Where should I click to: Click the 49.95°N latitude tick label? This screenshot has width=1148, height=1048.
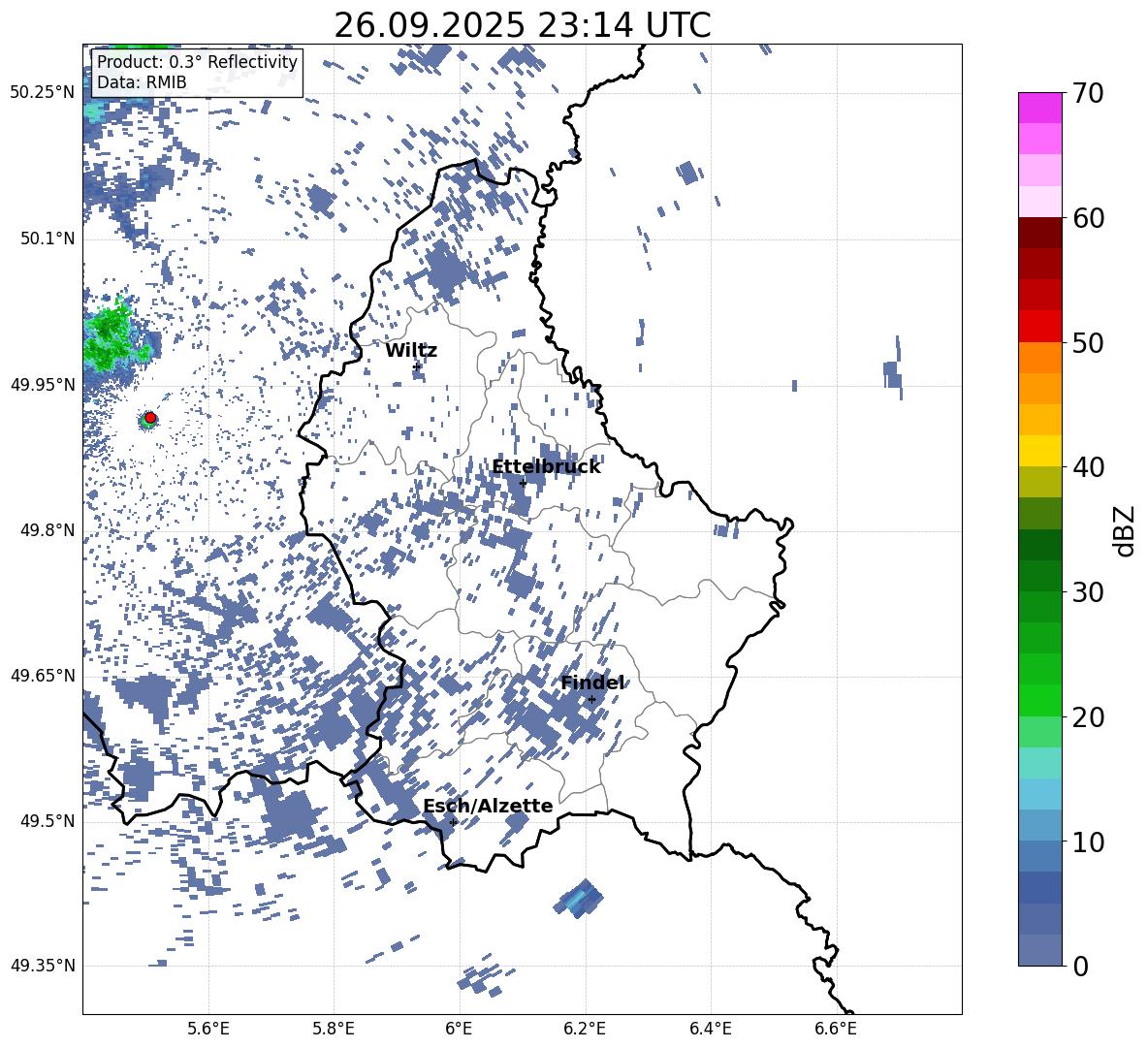click(43, 384)
